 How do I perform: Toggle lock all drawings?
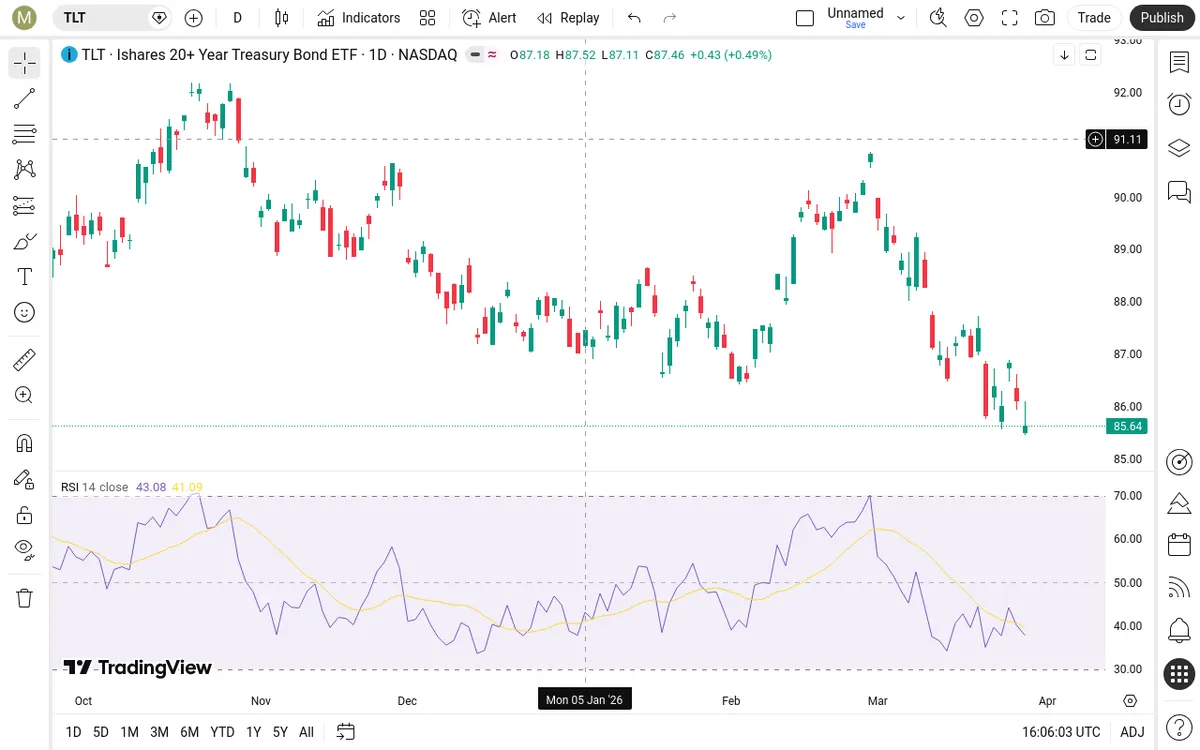[x=25, y=515]
